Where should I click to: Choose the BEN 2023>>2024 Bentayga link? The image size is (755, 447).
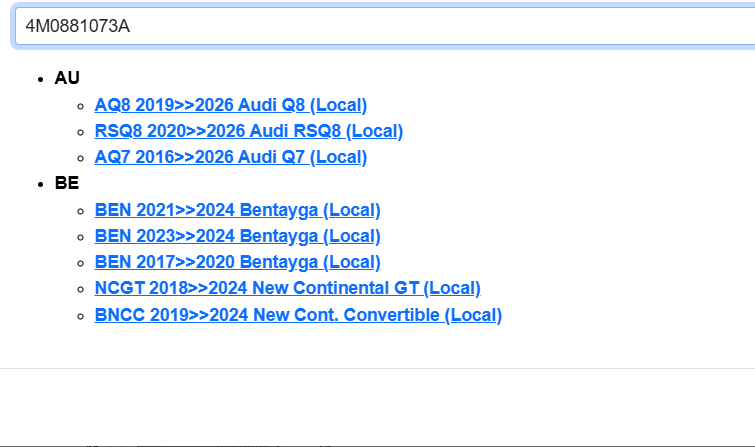pyautogui.click(x=237, y=237)
